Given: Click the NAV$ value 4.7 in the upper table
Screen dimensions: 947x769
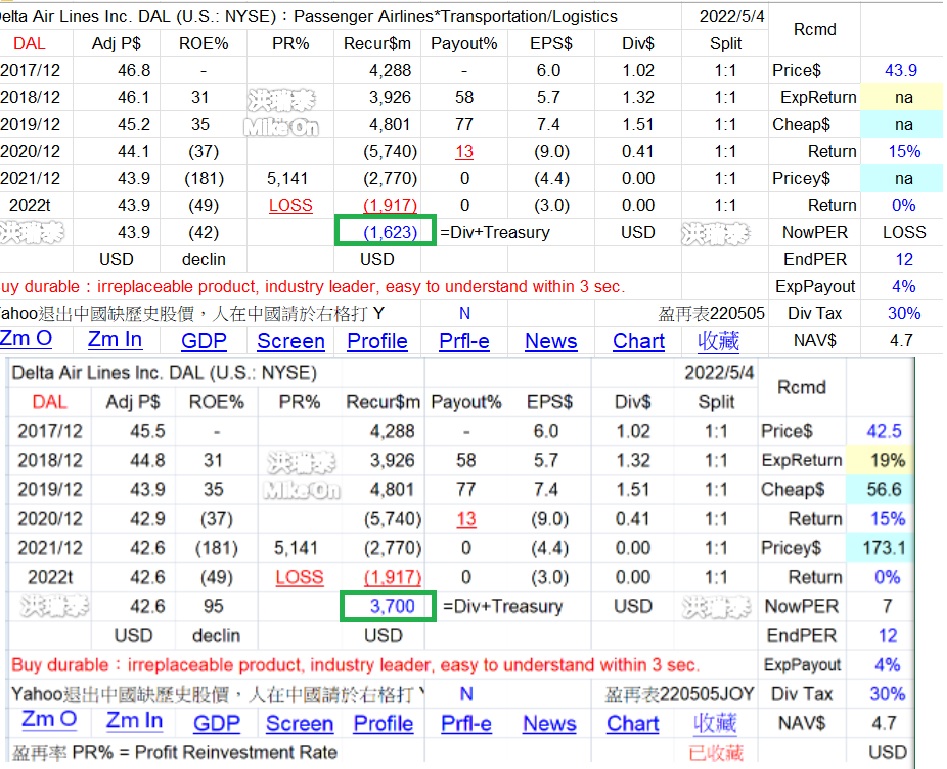Looking at the screenshot, I should click(900, 341).
